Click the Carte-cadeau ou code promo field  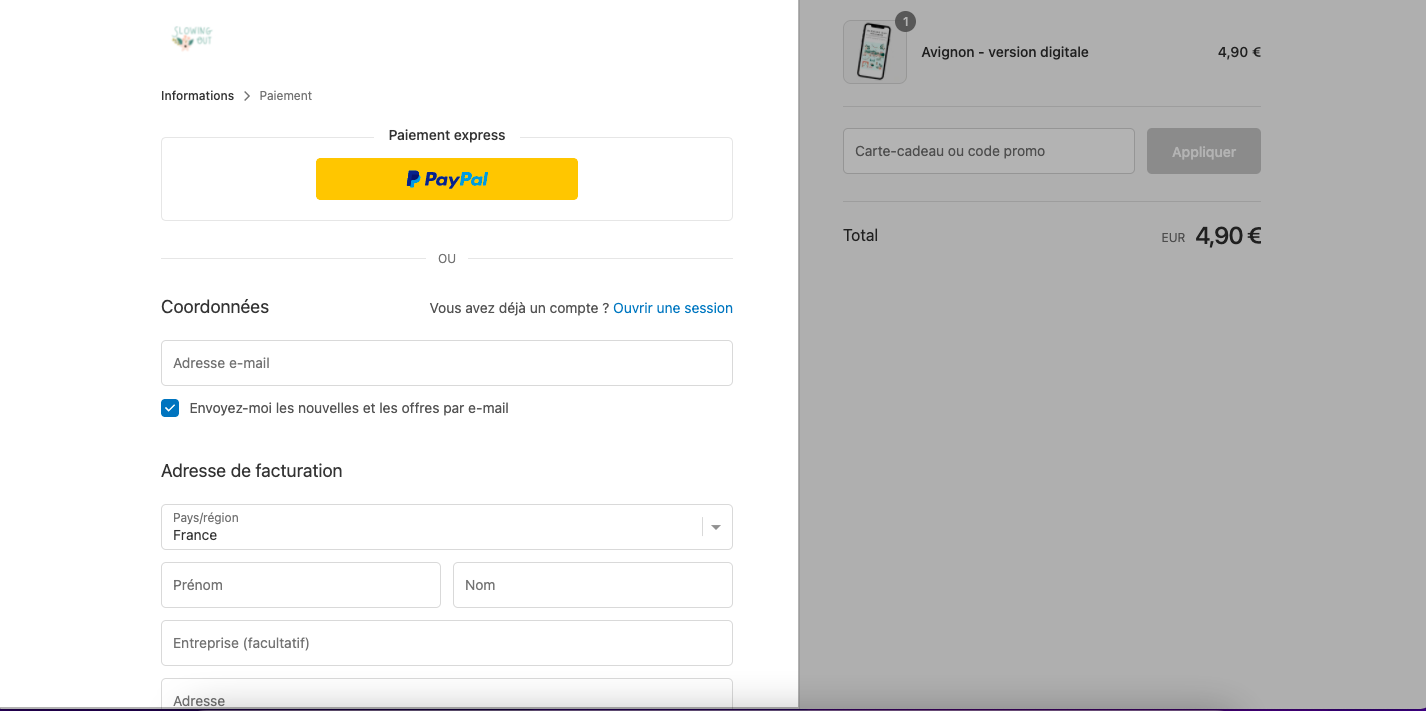(989, 151)
